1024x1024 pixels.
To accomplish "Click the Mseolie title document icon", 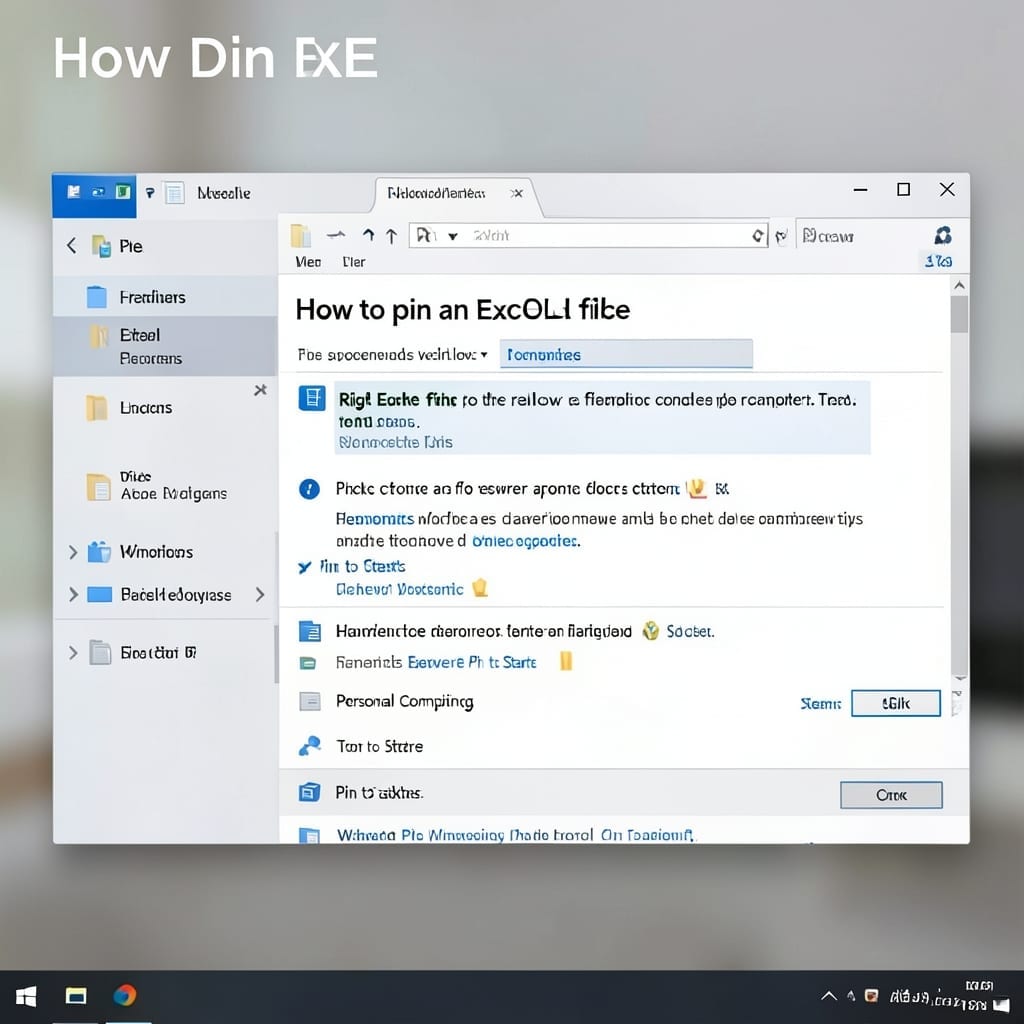I will click(x=174, y=193).
